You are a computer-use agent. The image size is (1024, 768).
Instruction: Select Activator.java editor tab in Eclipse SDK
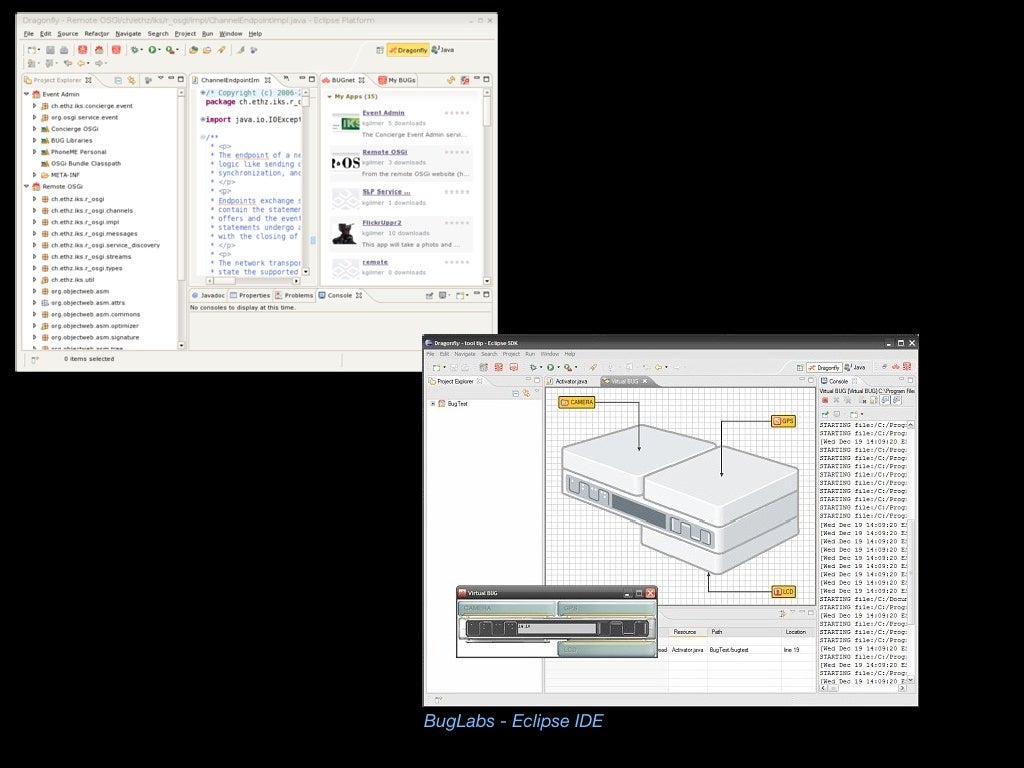point(568,381)
